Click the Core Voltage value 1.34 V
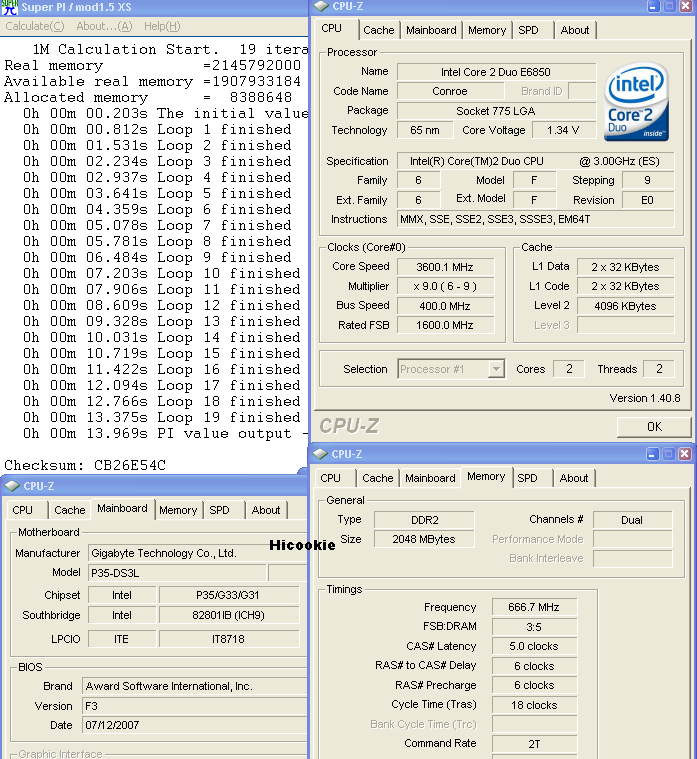 [x=564, y=130]
